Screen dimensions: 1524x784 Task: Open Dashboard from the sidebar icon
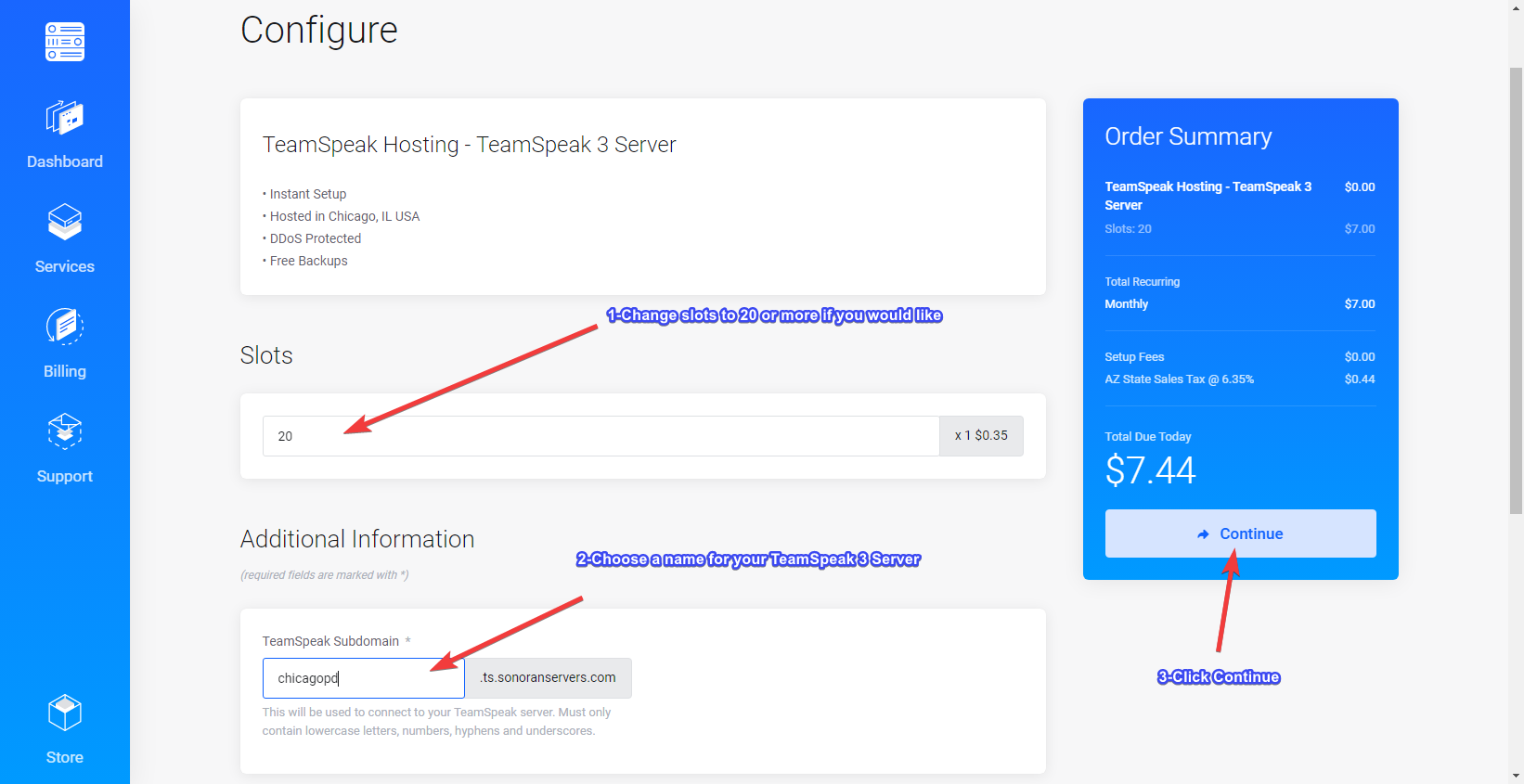point(65,118)
